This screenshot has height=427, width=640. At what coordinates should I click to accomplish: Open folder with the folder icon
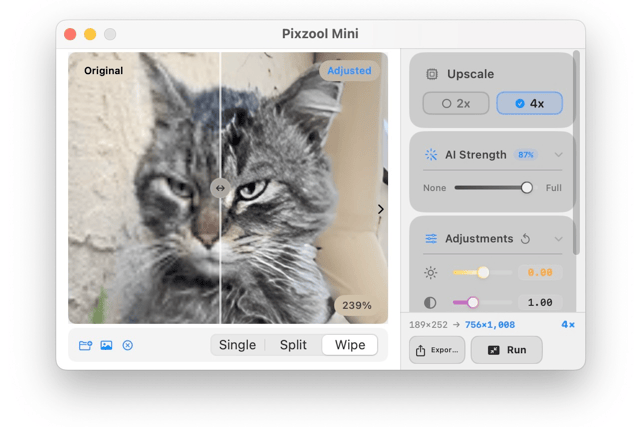click(x=85, y=345)
